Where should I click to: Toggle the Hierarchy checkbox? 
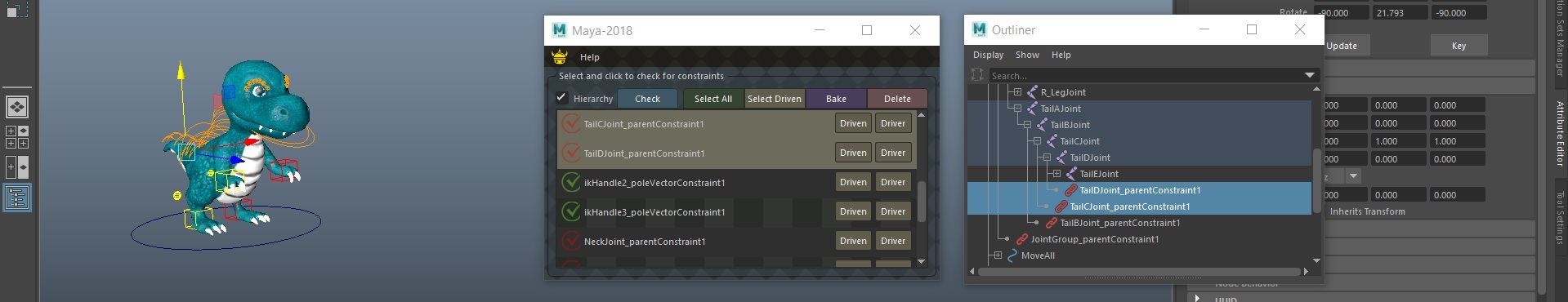pyautogui.click(x=561, y=98)
